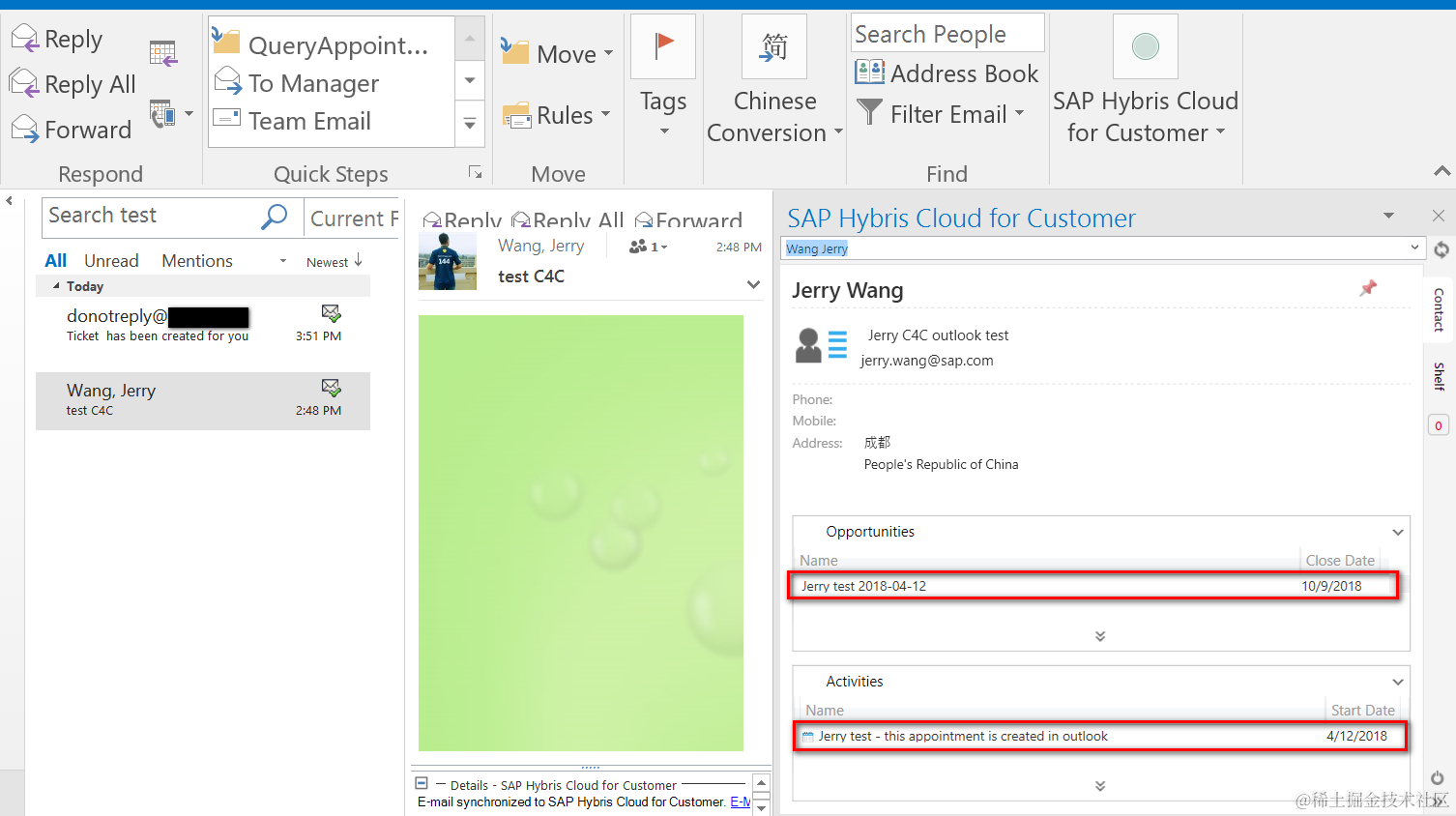Click in the Search People field
The height and width of the screenshot is (816, 1456).
(x=947, y=34)
